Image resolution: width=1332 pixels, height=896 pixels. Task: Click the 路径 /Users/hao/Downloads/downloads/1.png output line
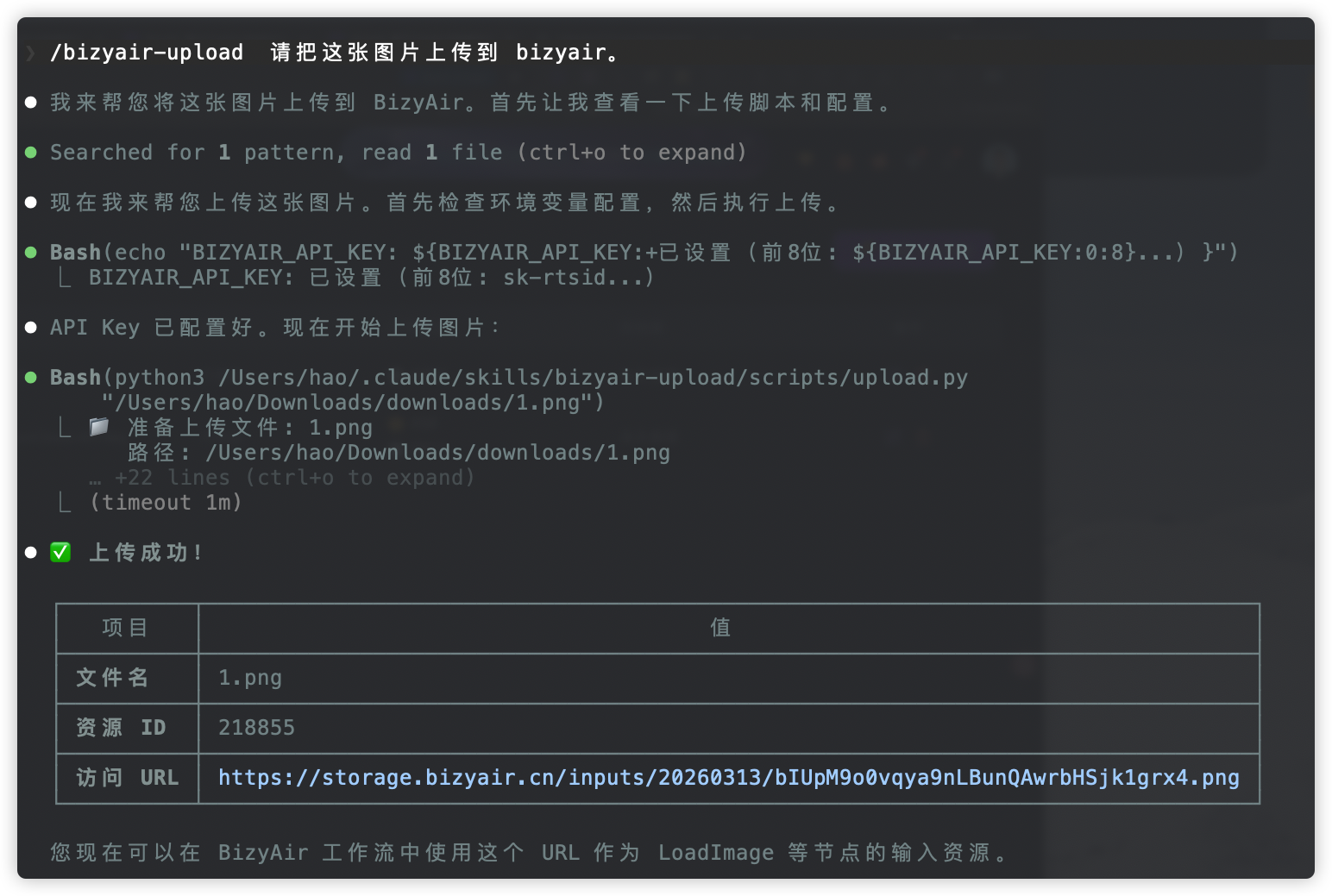pyautogui.click(x=399, y=453)
